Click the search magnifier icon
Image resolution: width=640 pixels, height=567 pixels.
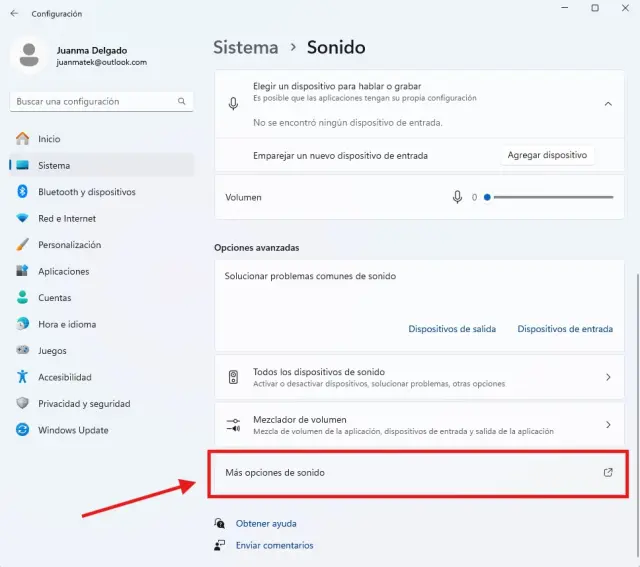tap(182, 101)
